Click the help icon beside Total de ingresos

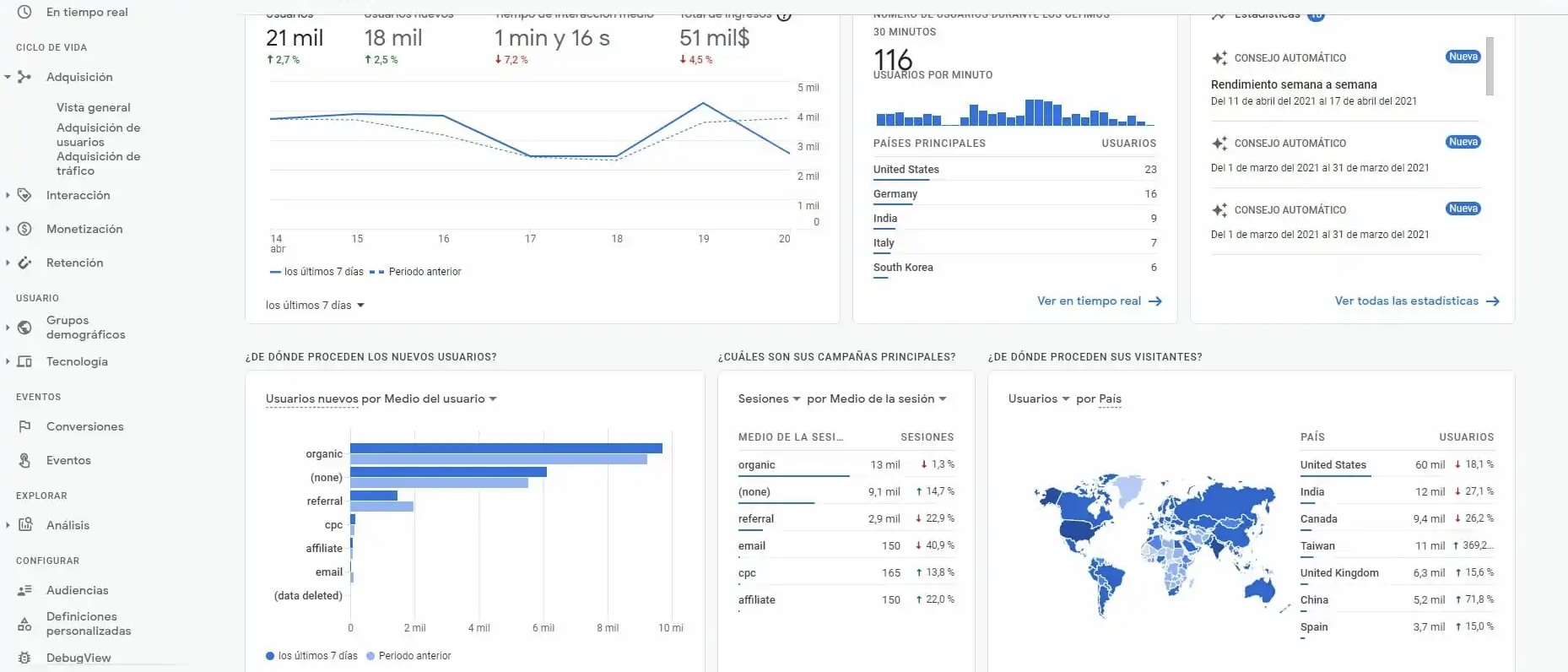[784, 14]
